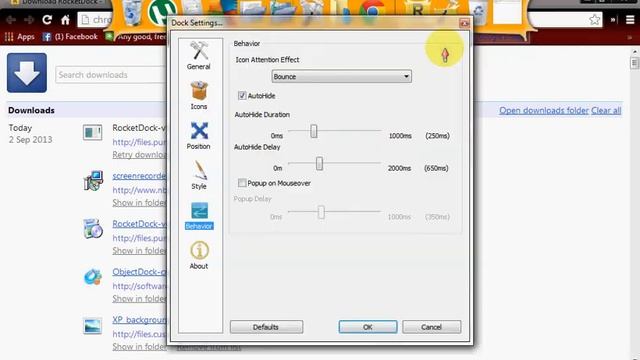Open the Chrome hamburger menu

pos(630,19)
